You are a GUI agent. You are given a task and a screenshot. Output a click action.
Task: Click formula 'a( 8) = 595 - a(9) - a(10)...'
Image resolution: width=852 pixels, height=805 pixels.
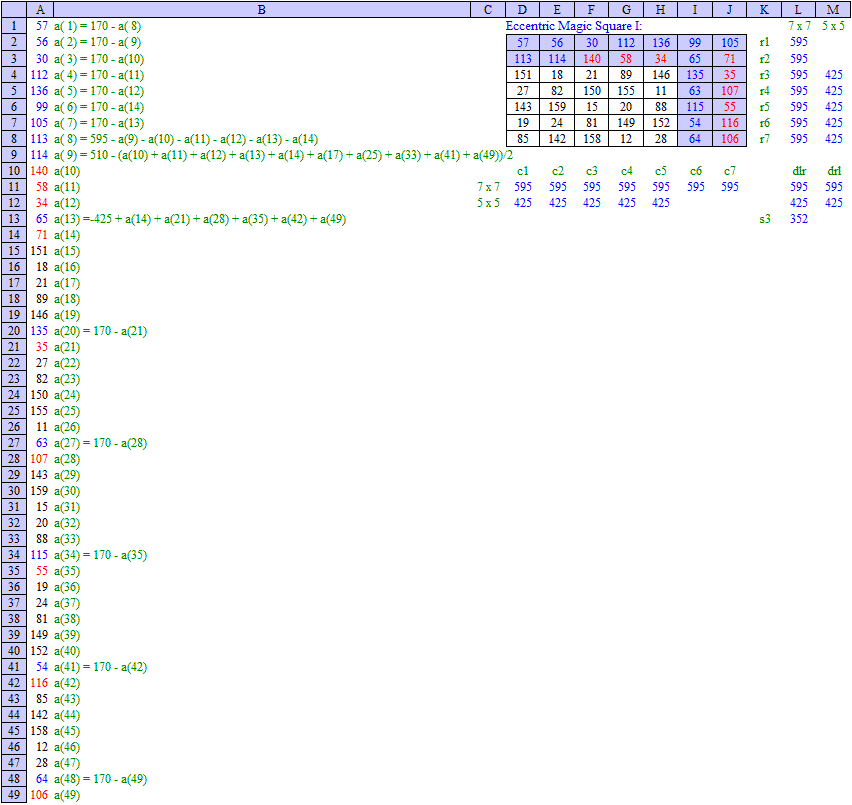186,139
